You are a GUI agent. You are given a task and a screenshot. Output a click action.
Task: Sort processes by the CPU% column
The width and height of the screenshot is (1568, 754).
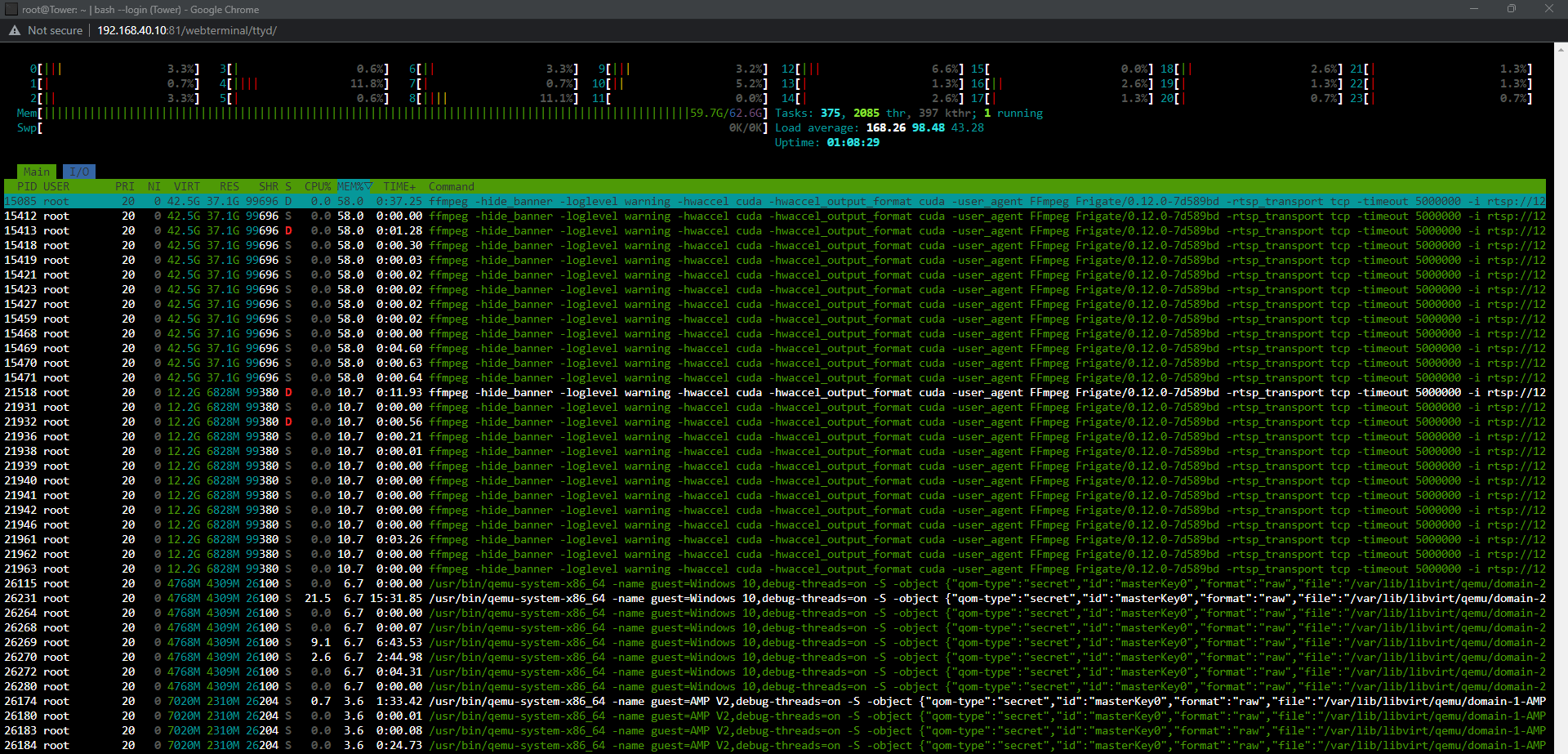(317, 186)
